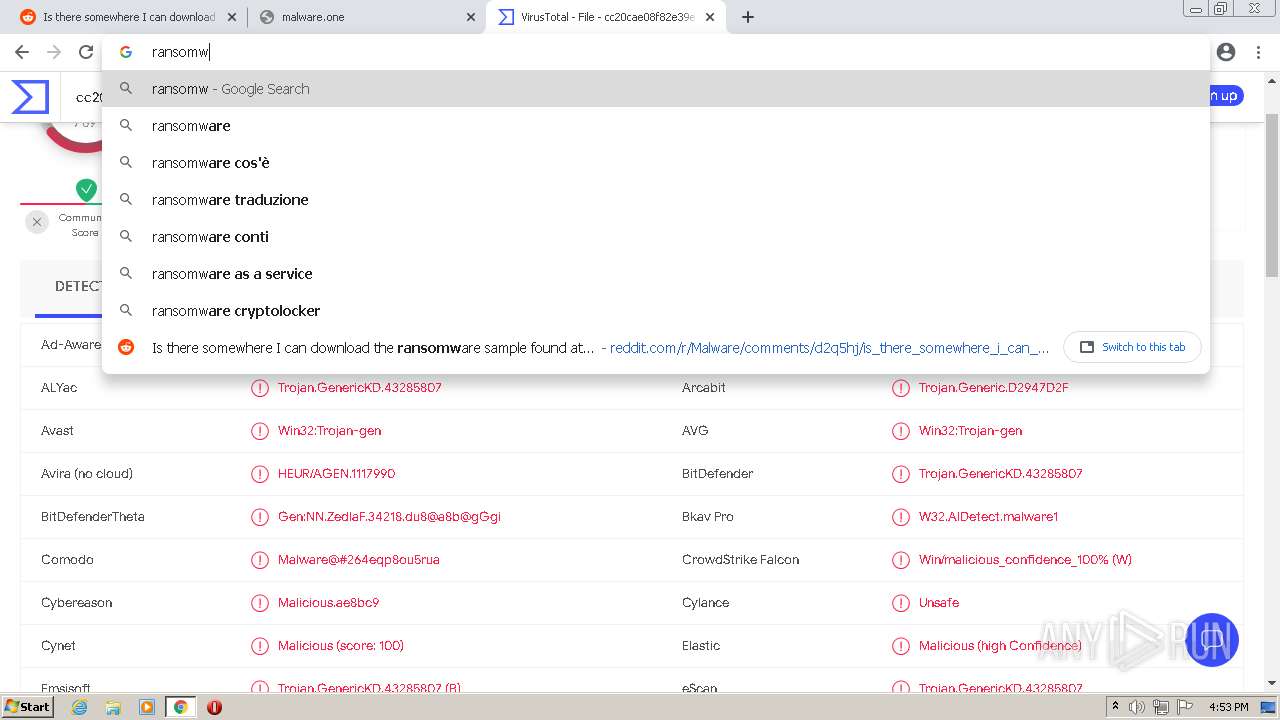This screenshot has height=720, width=1280.
Task: Select the VirusTotal File tab
Action: (605, 17)
